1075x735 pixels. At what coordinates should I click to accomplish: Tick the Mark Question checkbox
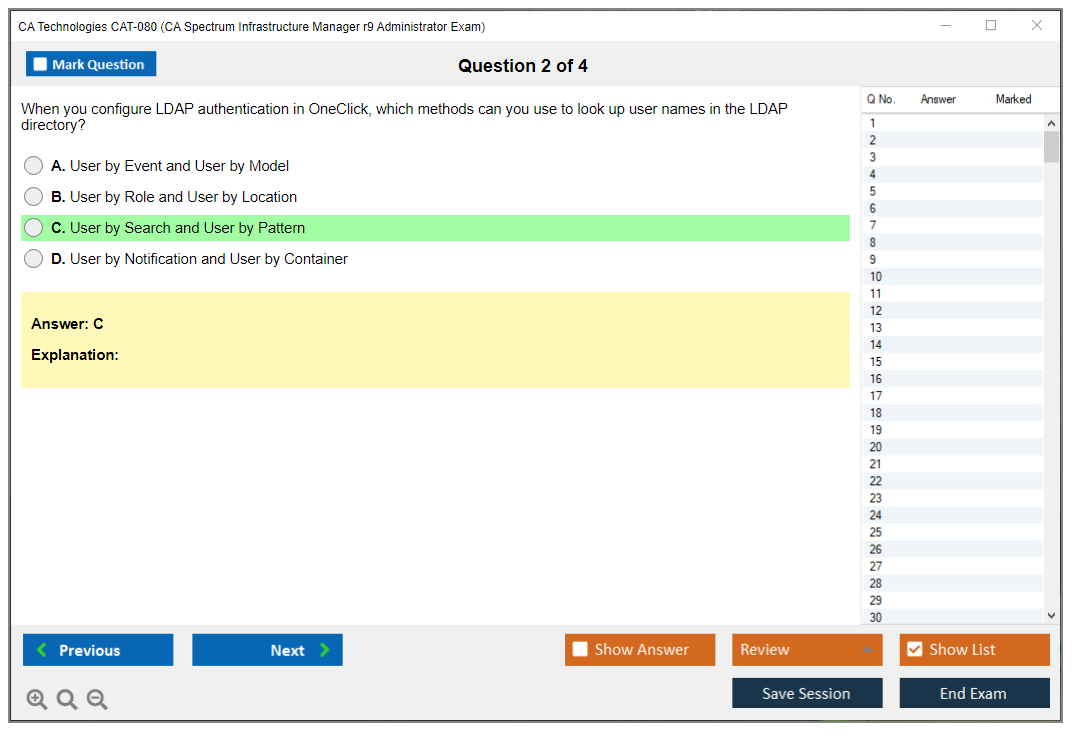pyautogui.click(x=40, y=65)
